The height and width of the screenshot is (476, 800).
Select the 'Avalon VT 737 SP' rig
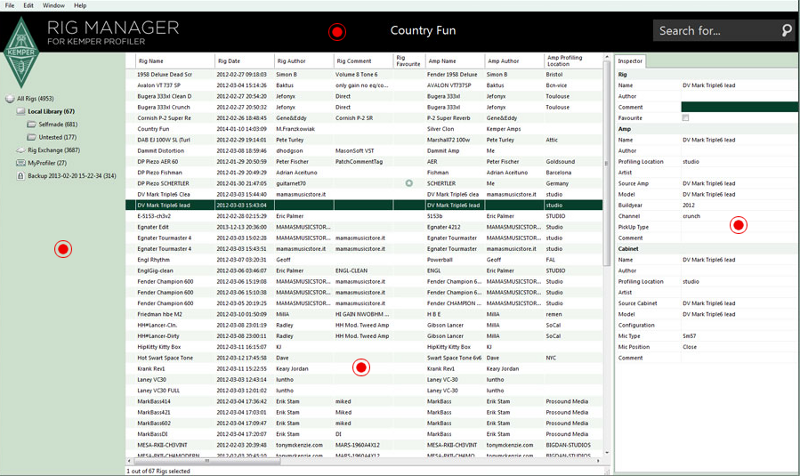[364, 85]
